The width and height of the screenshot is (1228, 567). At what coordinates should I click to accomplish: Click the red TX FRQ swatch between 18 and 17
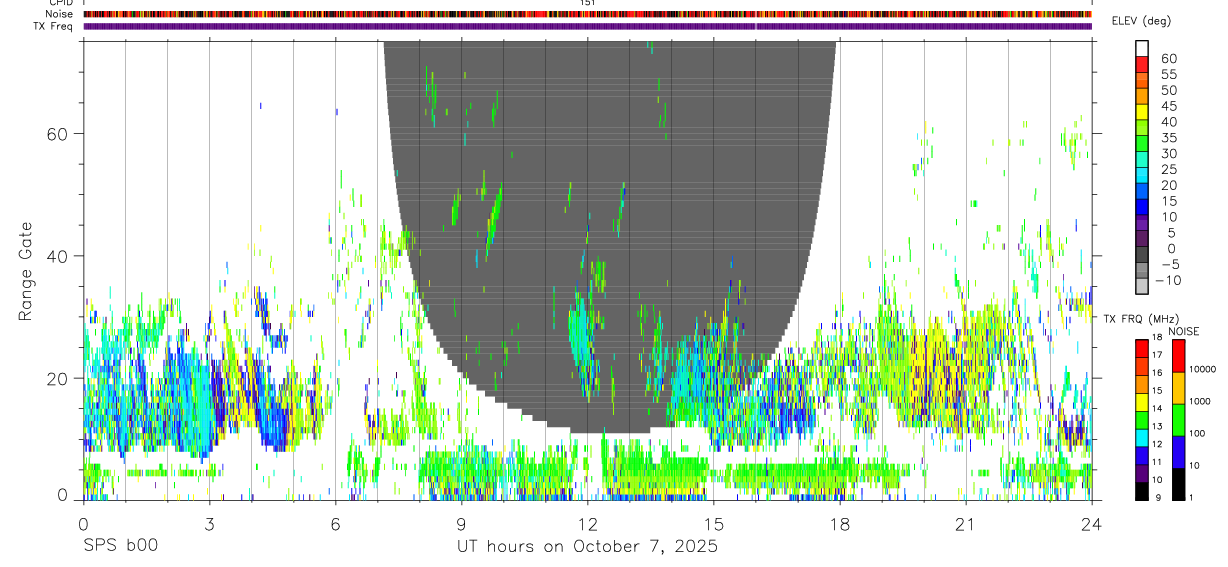1142,347
